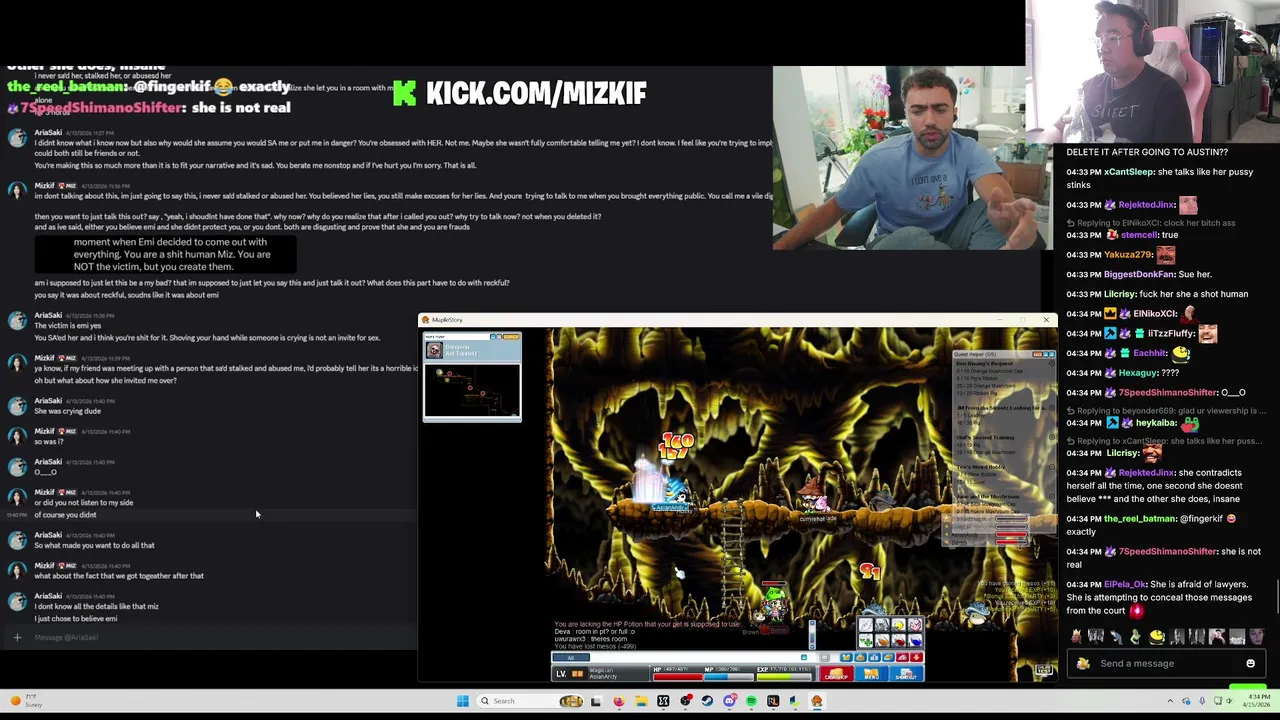
Task: Open the volume tray icon
Action: (x=1229, y=701)
